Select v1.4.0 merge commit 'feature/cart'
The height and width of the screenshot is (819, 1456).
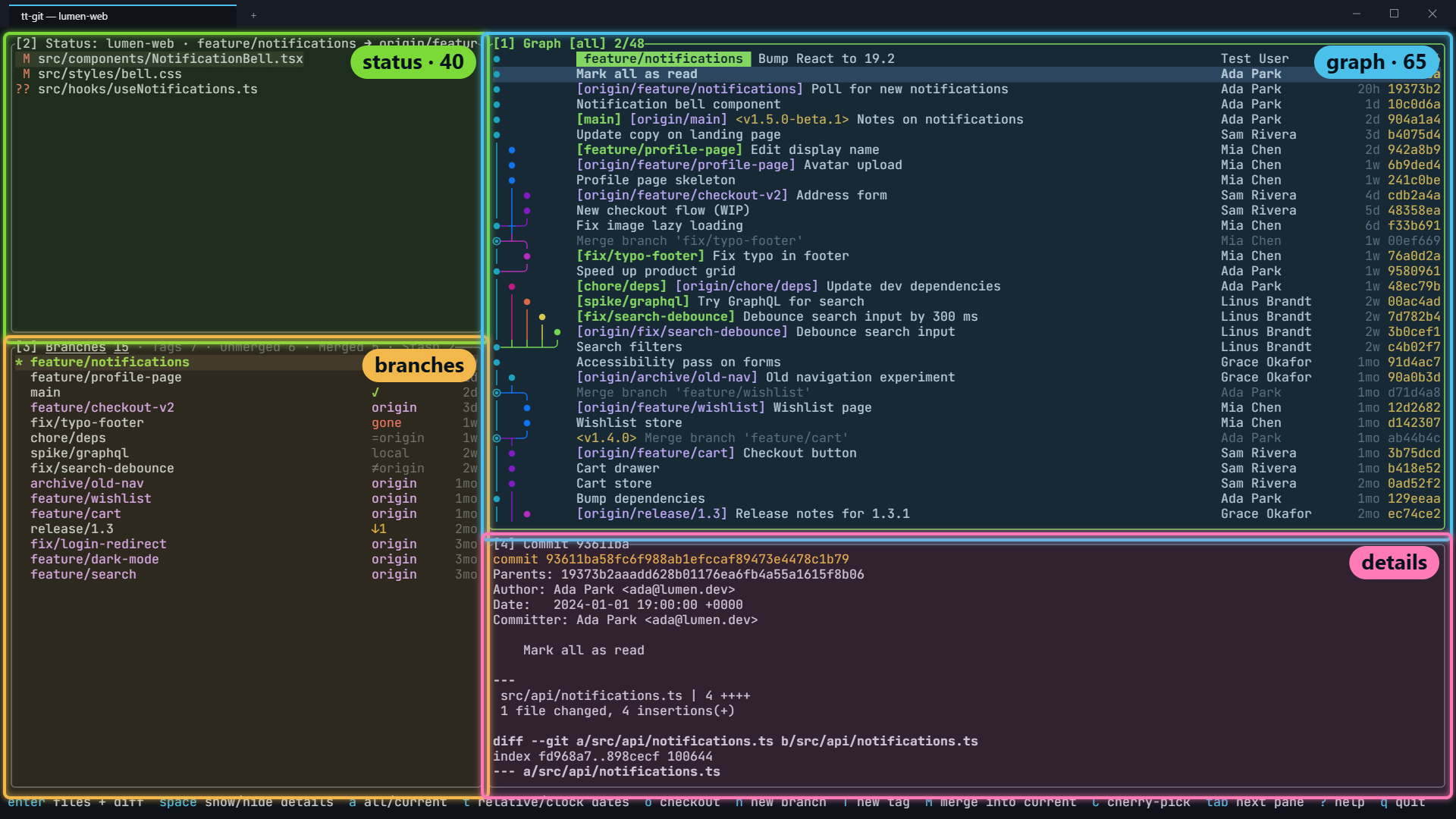point(967,438)
